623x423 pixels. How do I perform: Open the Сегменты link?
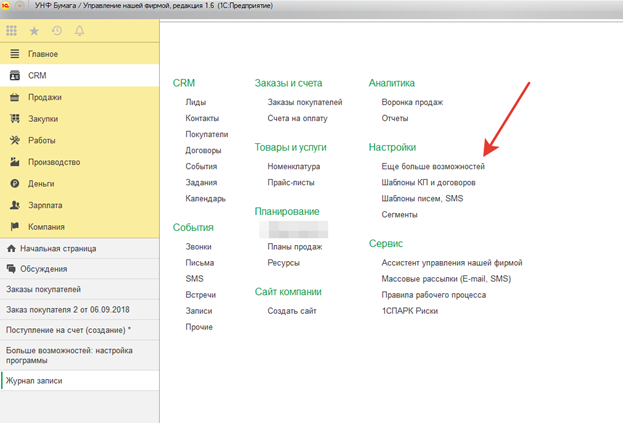[399, 214]
